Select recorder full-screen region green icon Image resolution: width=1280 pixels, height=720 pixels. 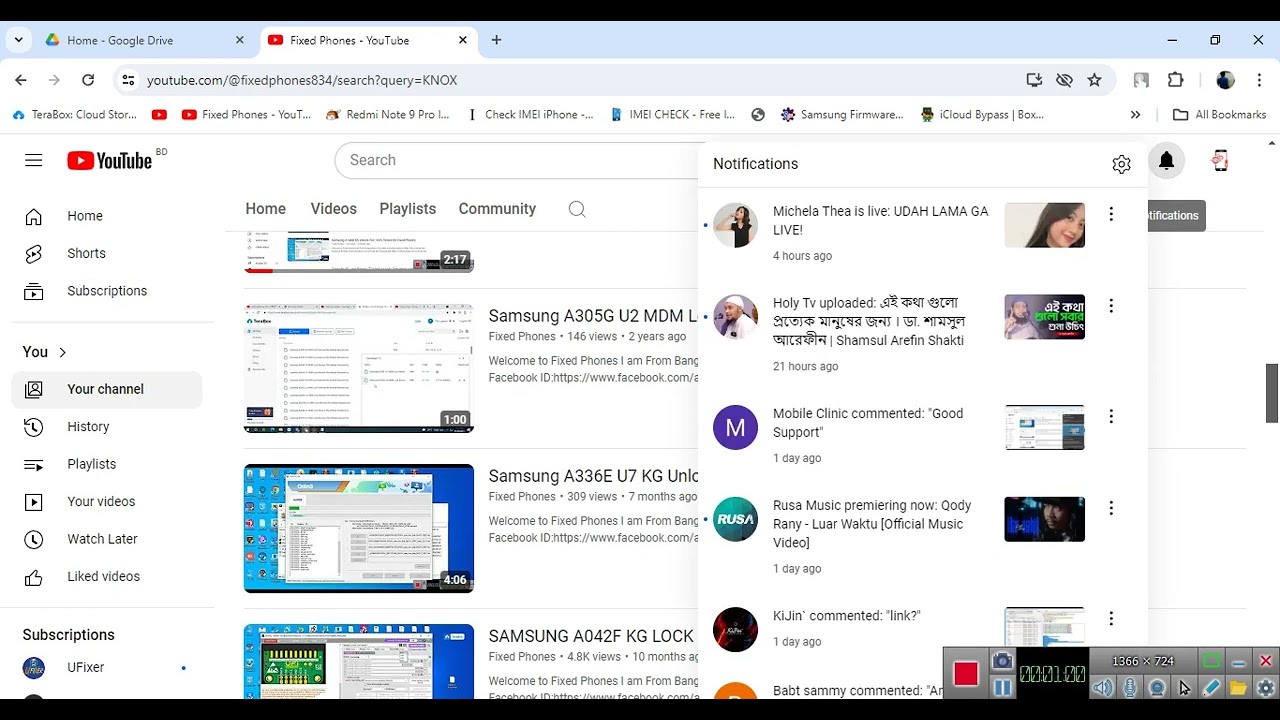(x=1211, y=661)
